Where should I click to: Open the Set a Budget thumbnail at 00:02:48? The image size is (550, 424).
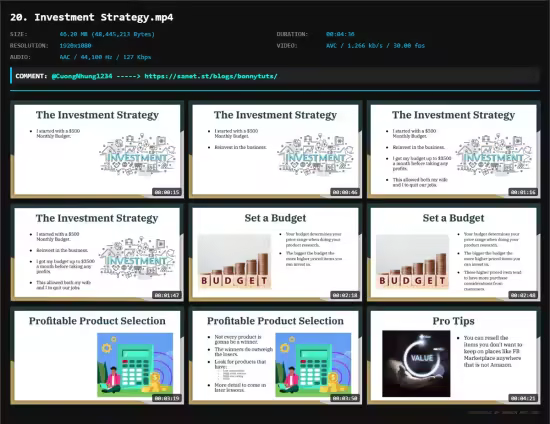454,253
